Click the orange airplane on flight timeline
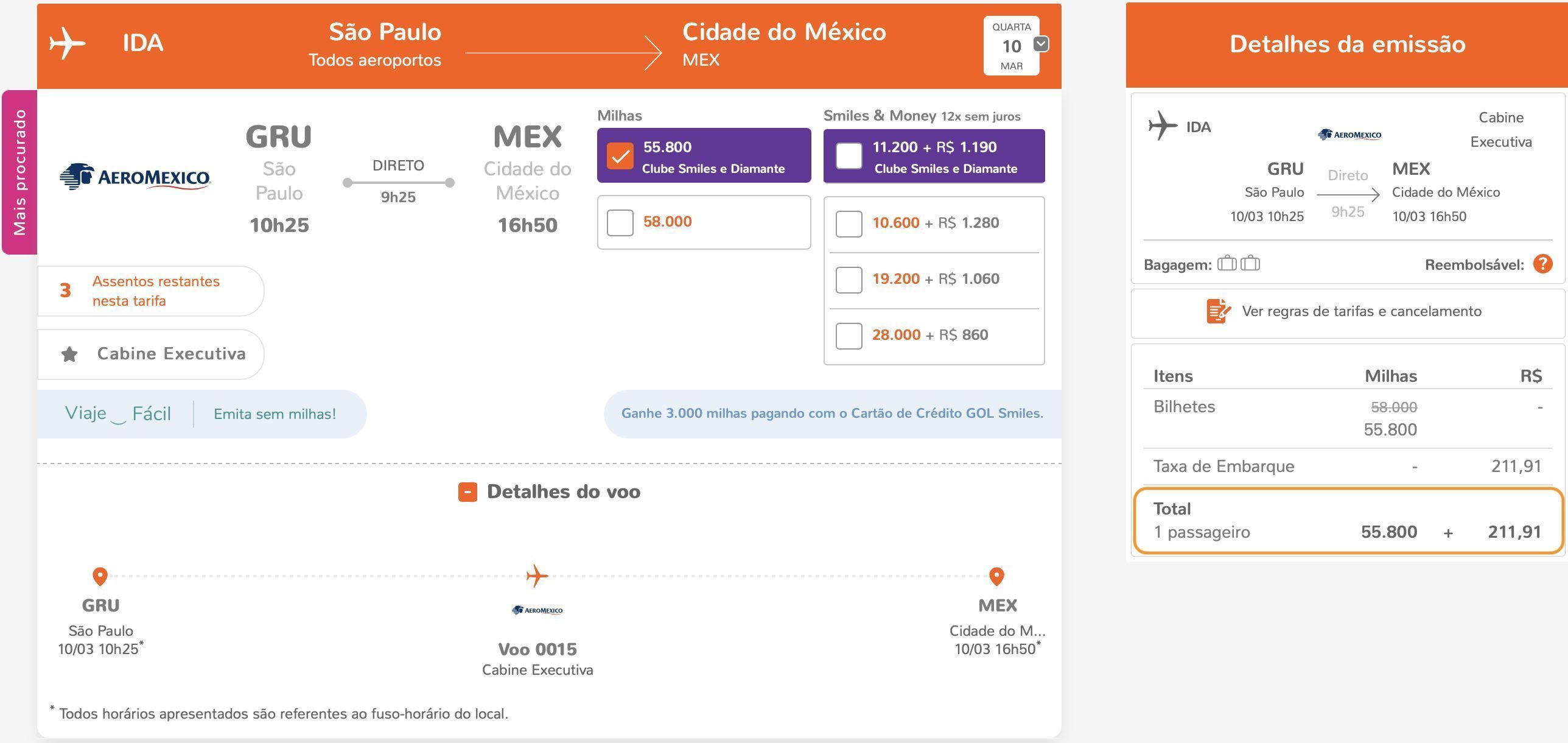1568x743 pixels. pos(537,576)
